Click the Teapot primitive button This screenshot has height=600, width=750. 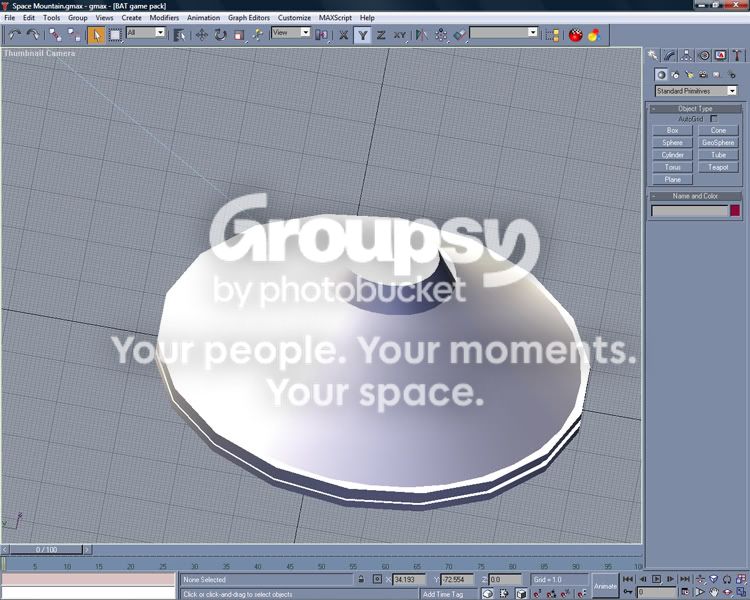718,167
